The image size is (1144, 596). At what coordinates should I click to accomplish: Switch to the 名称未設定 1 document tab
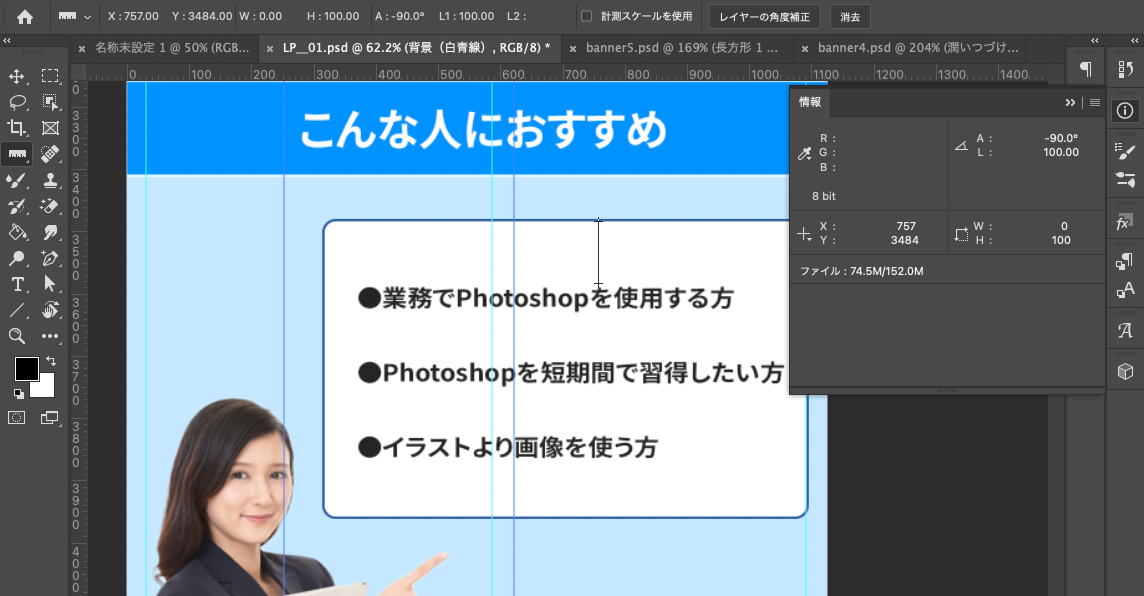172,48
